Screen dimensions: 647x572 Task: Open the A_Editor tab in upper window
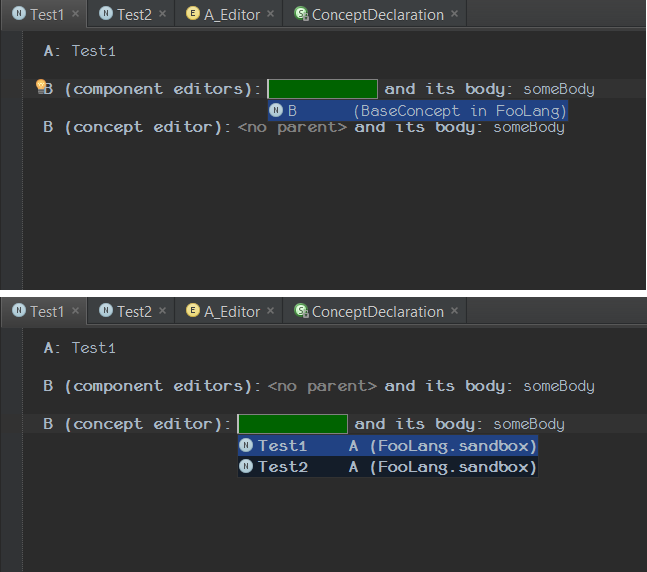pyautogui.click(x=231, y=15)
